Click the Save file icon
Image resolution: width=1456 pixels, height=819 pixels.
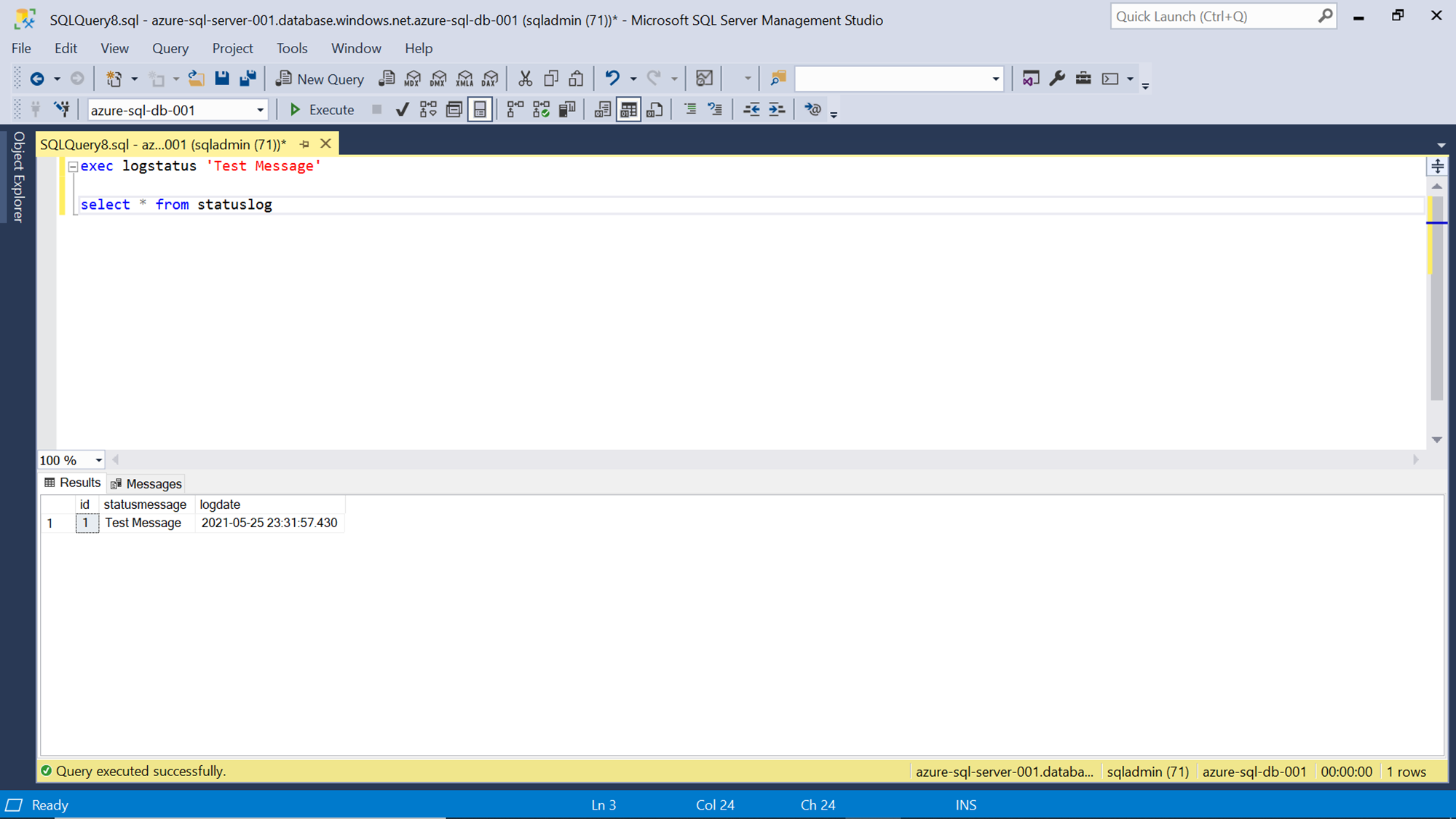[222, 79]
